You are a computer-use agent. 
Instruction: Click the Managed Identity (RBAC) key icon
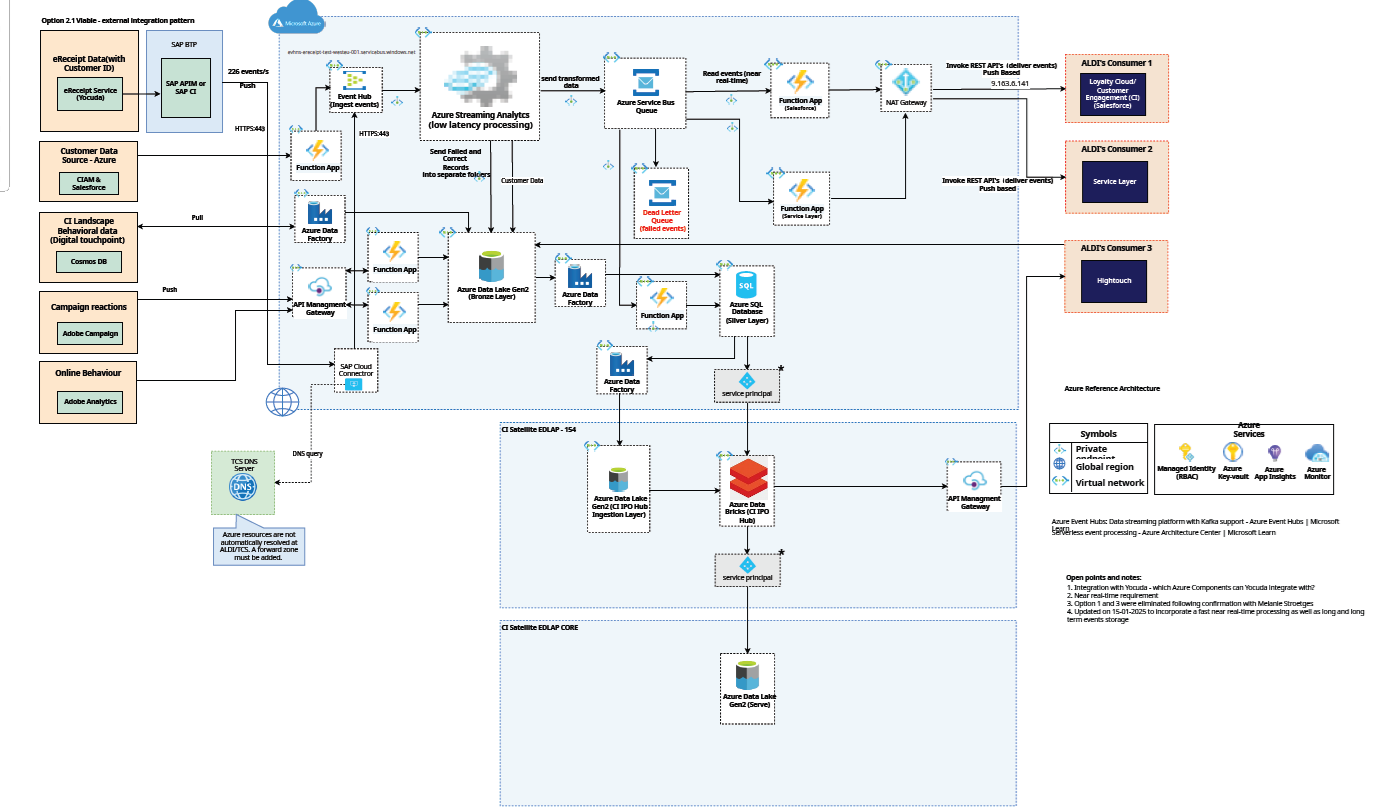pyautogui.click(x=1187, y=452)
